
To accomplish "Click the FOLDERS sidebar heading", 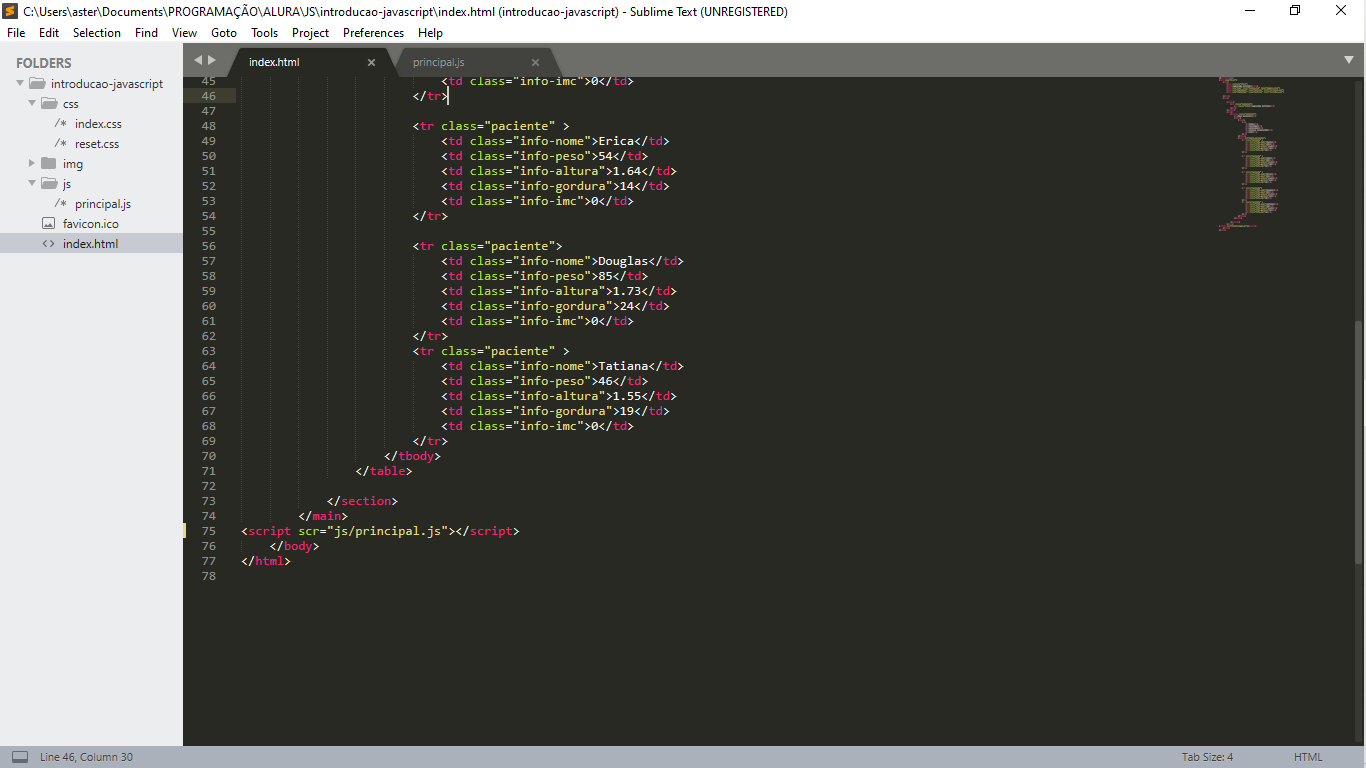I will pyautogui.click(x=44, y=63).
